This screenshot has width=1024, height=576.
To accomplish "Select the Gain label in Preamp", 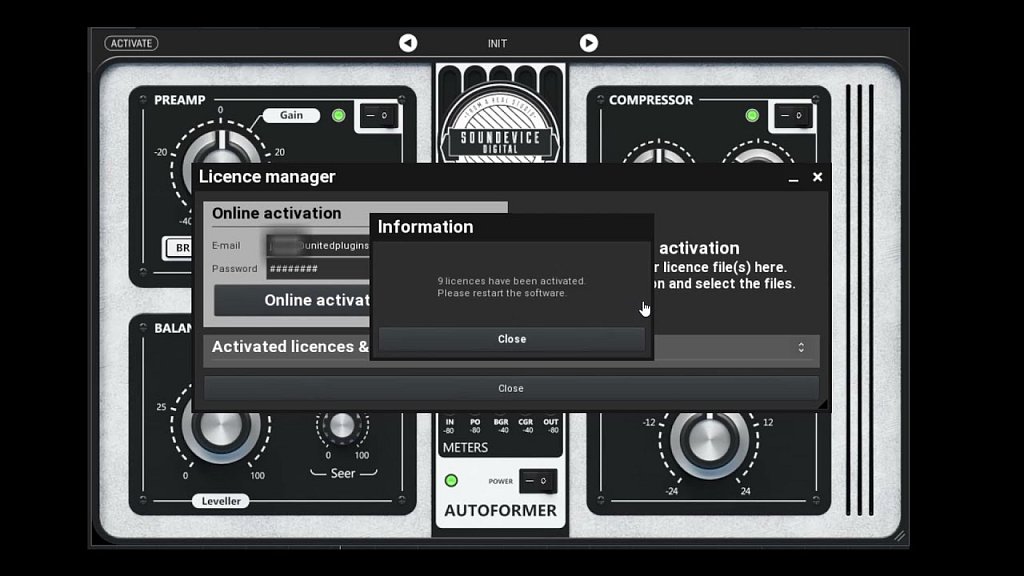I will 291,115.
